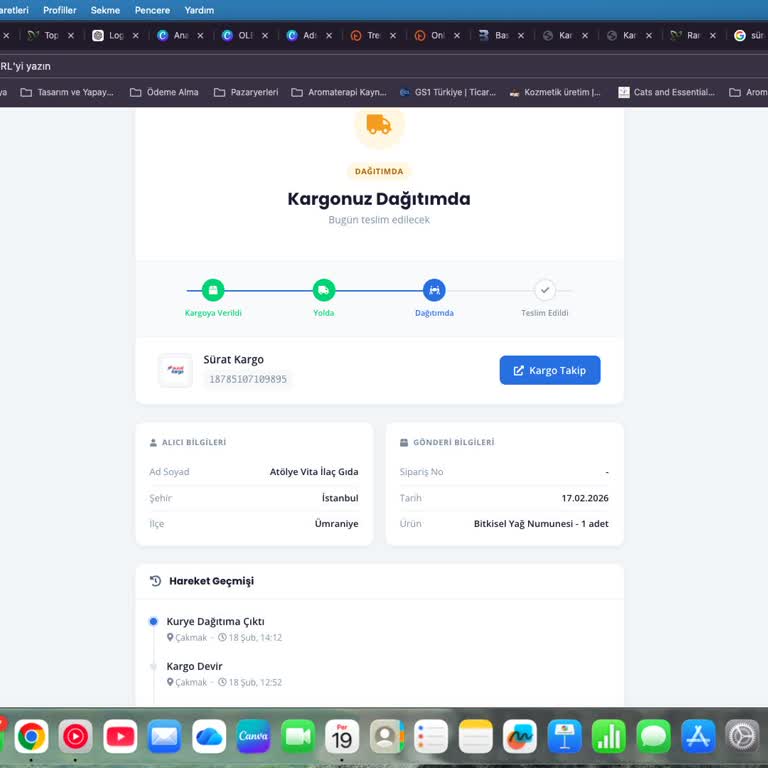This screenshot has height=768, width=768.
Task: Open Calendar showing 19 in Dock
Action: (x=342, y=736)
